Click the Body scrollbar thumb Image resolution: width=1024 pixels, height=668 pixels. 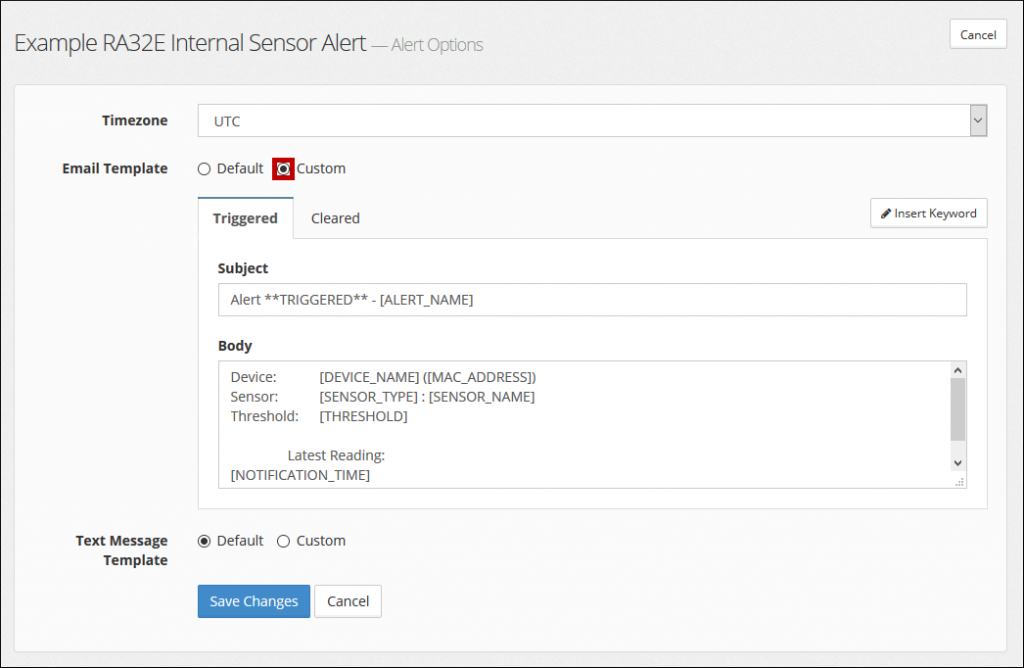pos(957,409)
